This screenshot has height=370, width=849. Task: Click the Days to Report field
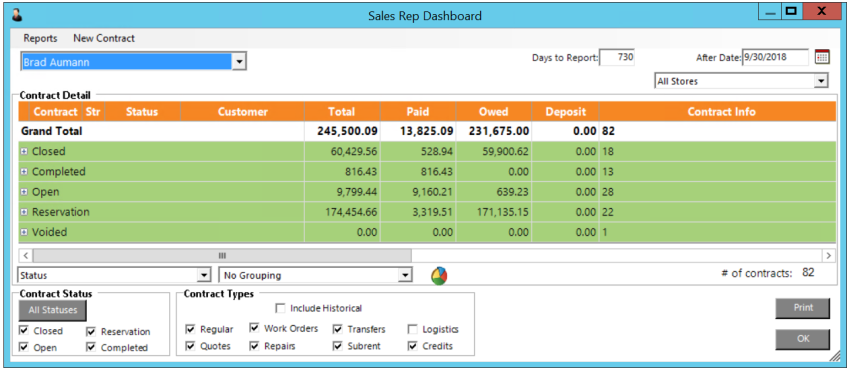click(x=617, y=57)
